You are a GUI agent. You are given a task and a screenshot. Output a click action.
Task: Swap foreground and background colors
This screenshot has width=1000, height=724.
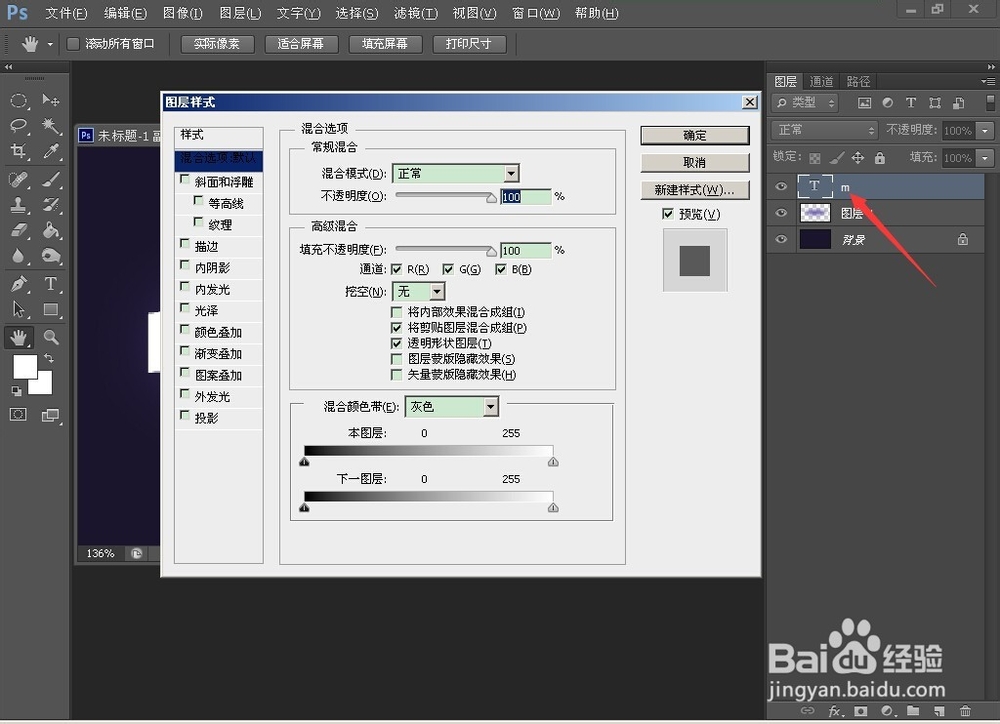click(x=48, y=358)
